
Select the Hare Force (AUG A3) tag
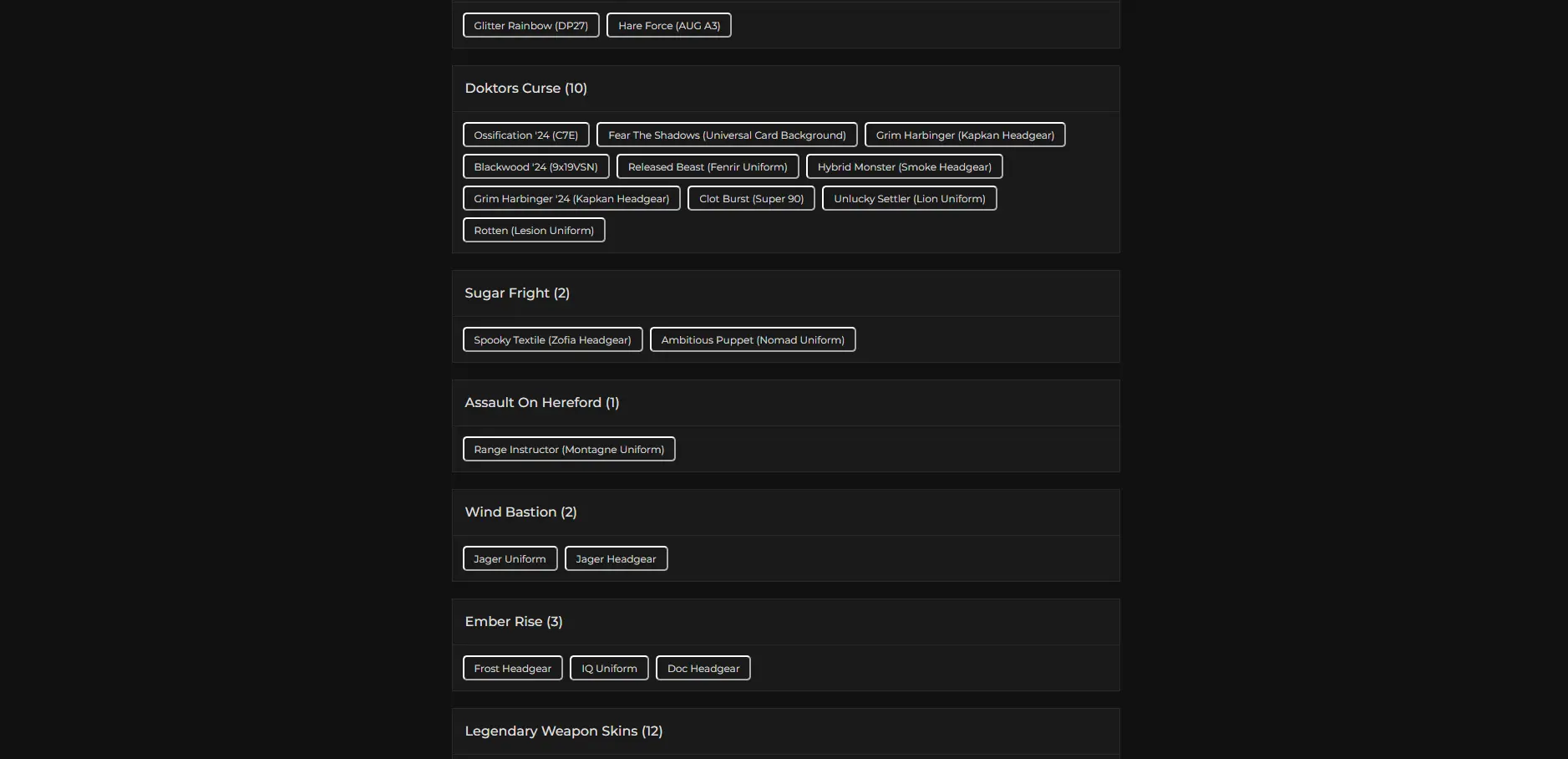tap(668, 26)
